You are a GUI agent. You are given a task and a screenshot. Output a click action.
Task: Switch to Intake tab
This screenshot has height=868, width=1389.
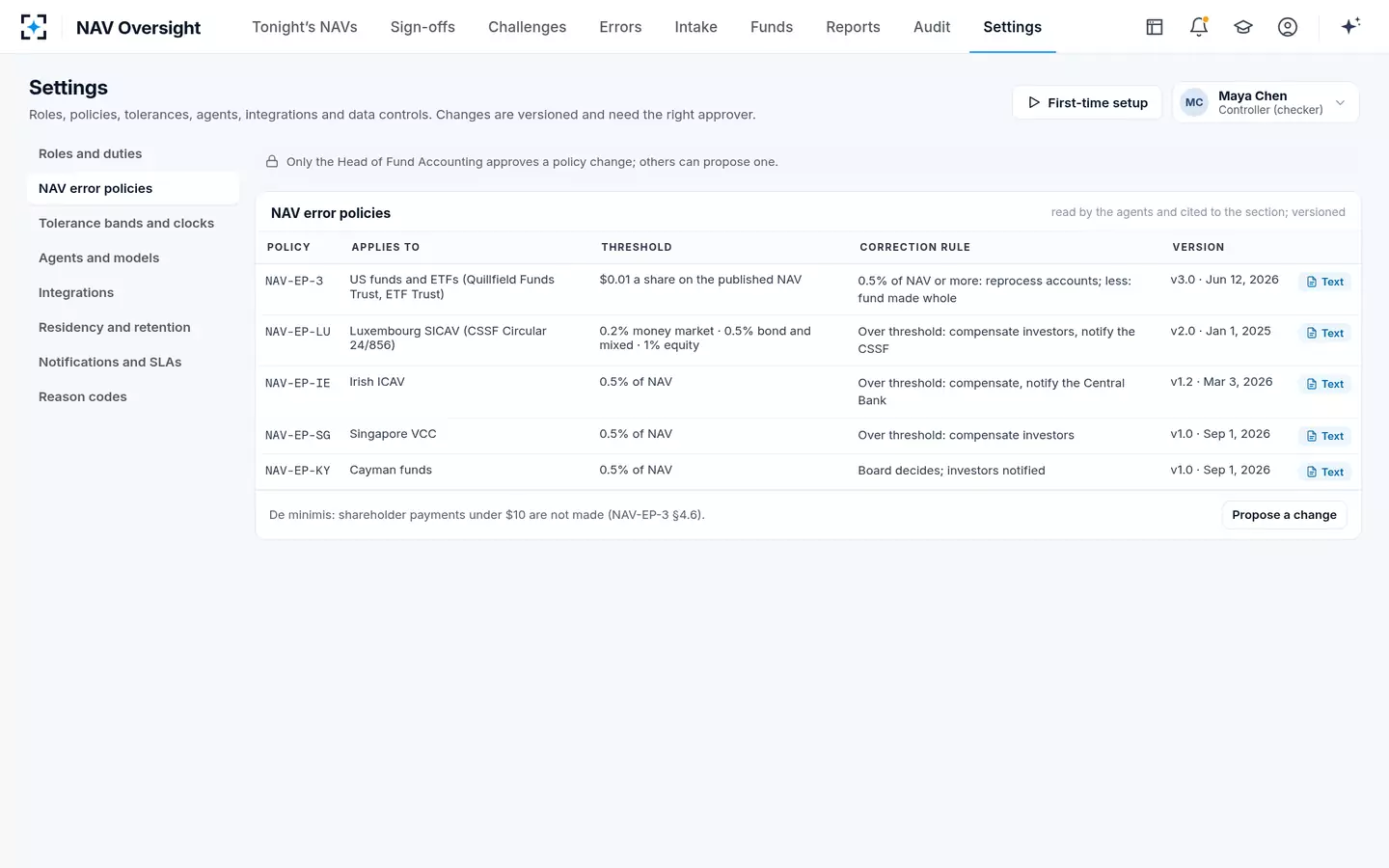click(x=695, y=27)
